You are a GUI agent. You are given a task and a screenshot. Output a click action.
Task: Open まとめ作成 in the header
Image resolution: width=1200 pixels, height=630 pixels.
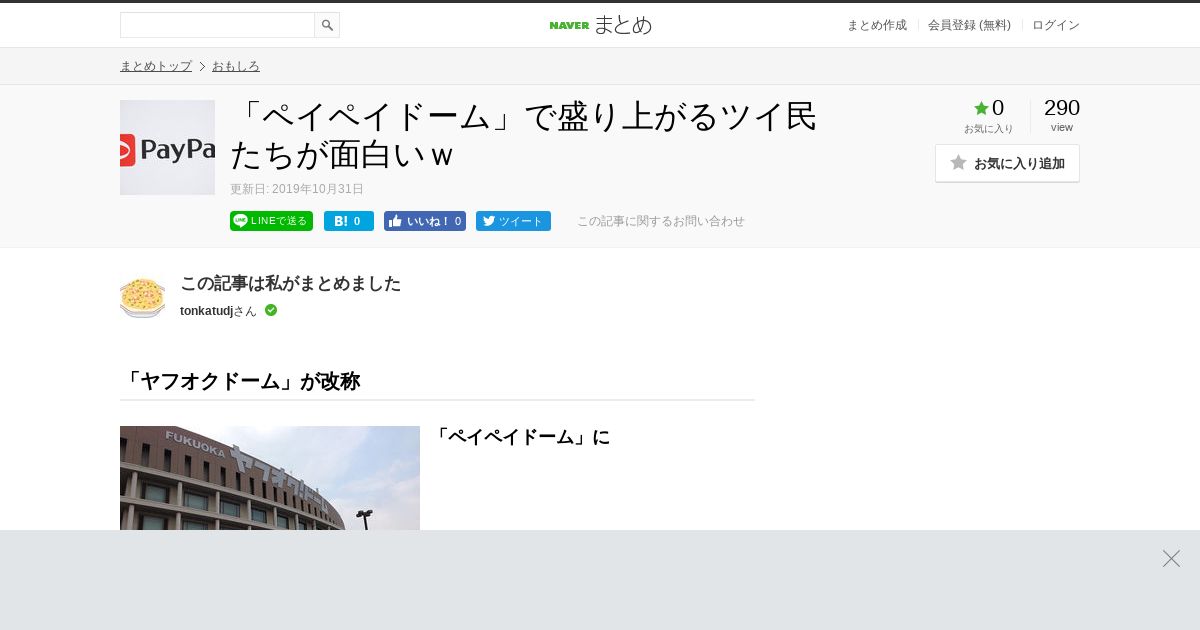(877, 25)
